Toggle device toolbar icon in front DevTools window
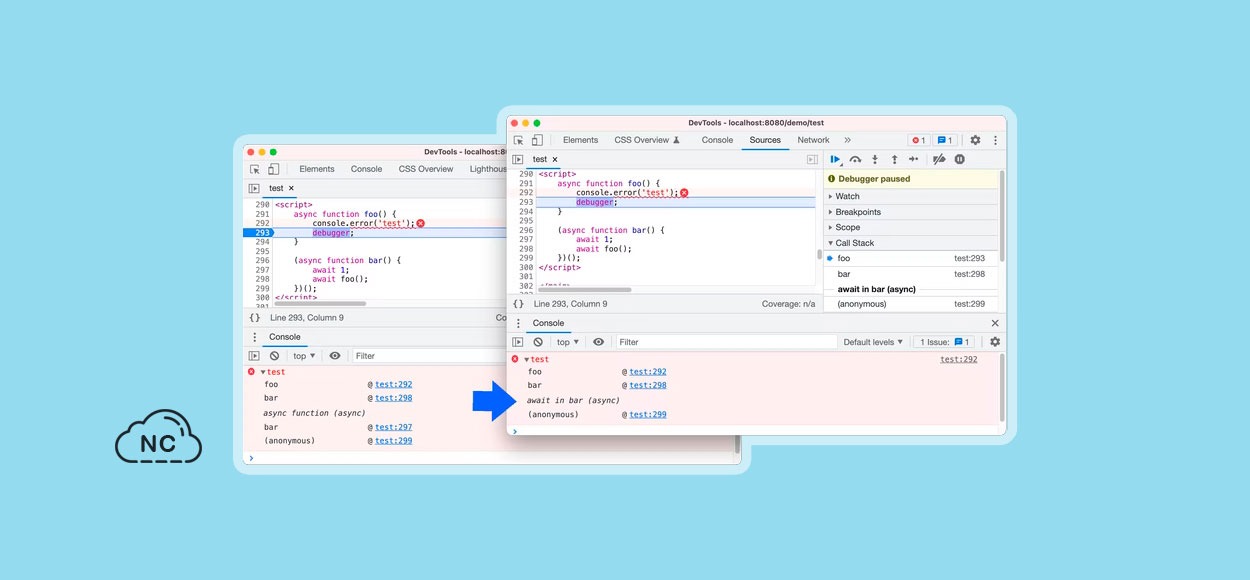Viewport: 1250px width, 580px height. [537, 140]
